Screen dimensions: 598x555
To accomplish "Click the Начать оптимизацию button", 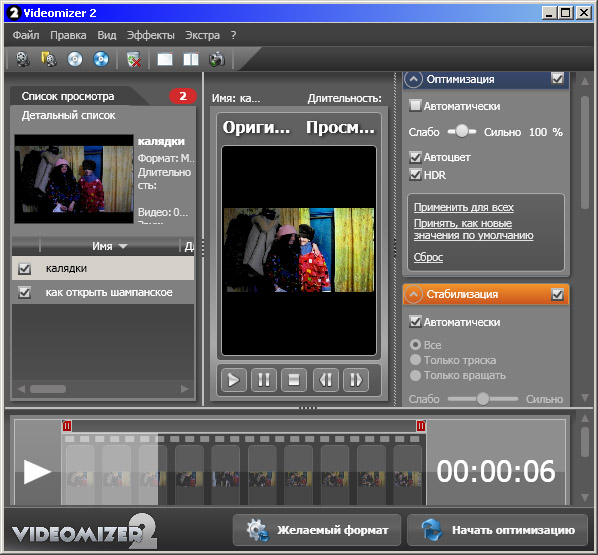I will 497,530.
